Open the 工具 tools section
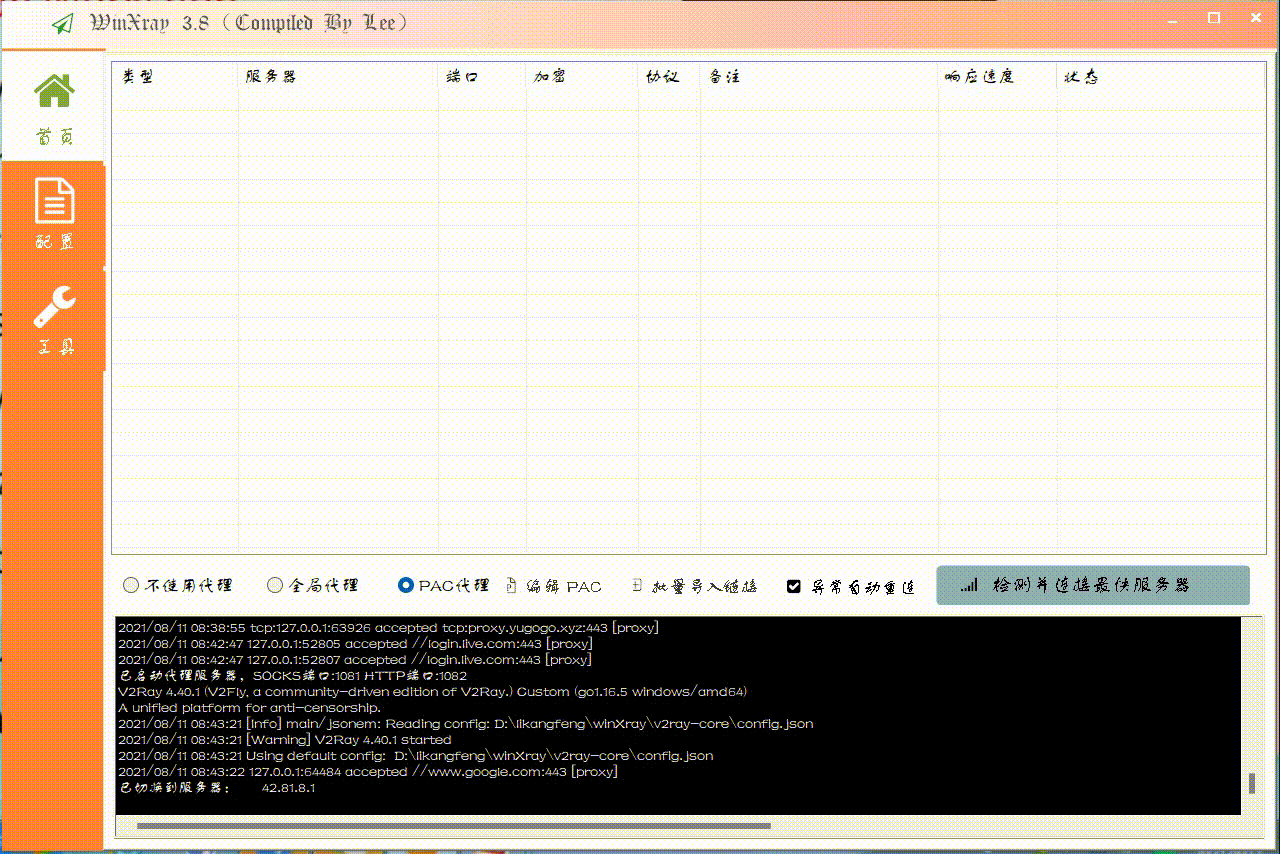 (x=54, y=319)
